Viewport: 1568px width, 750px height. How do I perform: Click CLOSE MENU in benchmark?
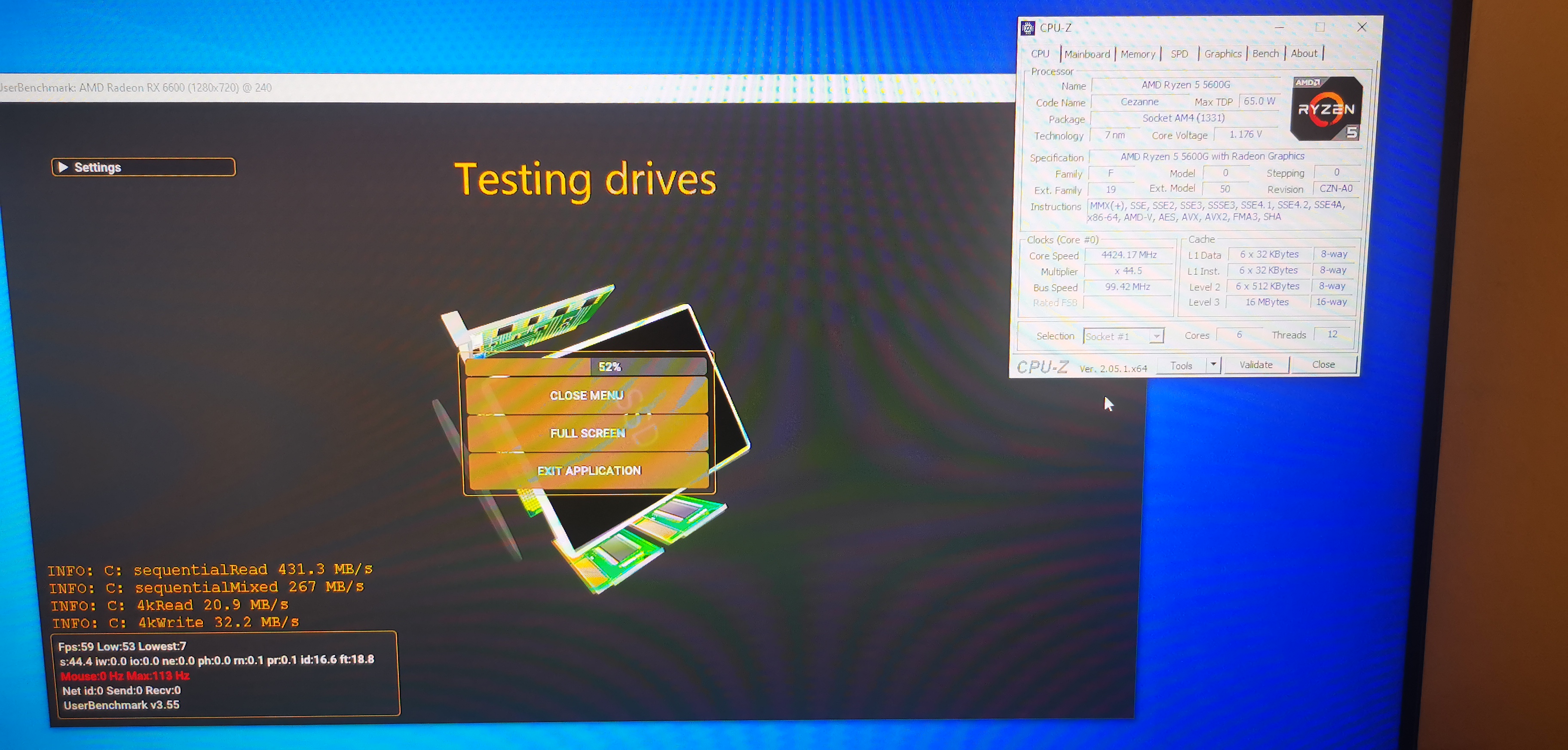(586, 396)
